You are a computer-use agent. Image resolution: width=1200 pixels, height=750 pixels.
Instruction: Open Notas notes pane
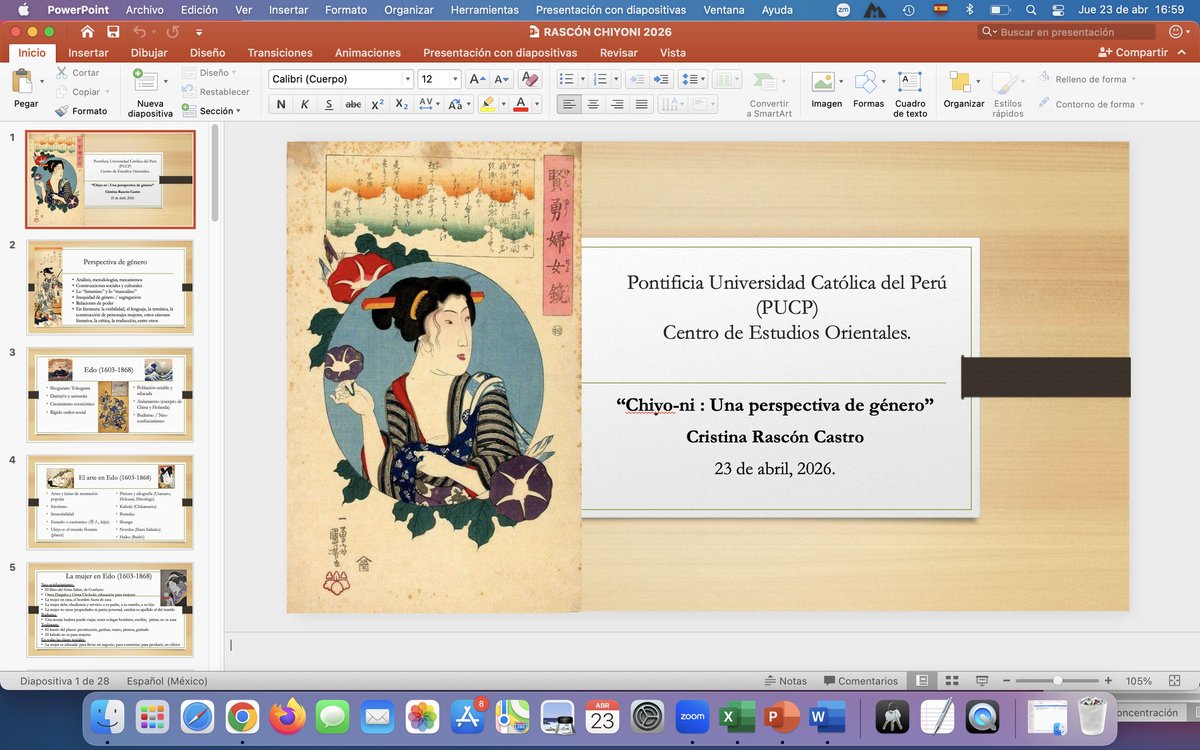(x=785, y=681)
